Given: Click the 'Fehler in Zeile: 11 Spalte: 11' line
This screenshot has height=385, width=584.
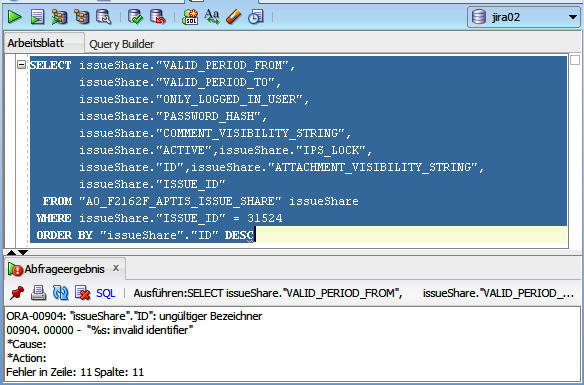Looking at the screenshot, I should tap(75, 372).
